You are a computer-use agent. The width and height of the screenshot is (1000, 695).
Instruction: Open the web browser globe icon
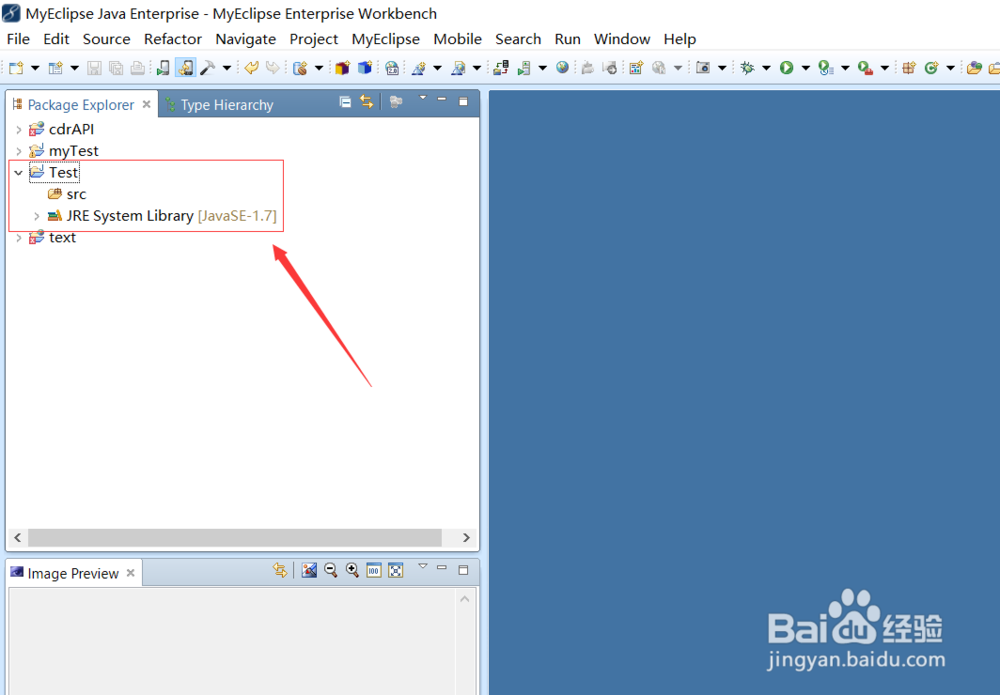[x=562, y=67]
